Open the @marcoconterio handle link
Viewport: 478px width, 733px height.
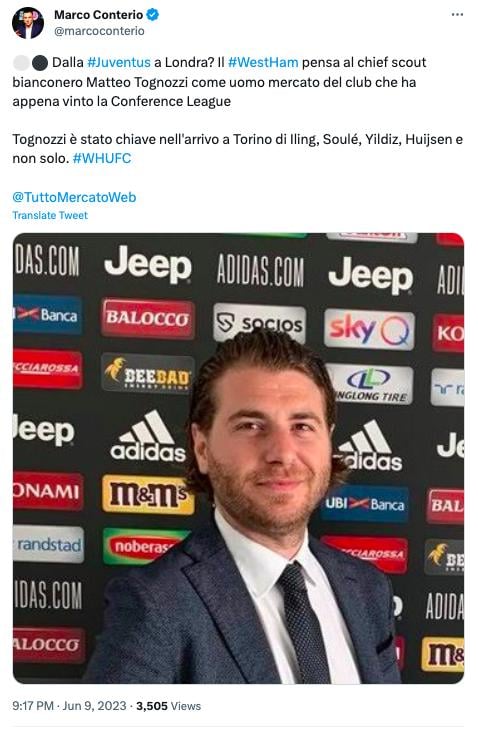100,31
